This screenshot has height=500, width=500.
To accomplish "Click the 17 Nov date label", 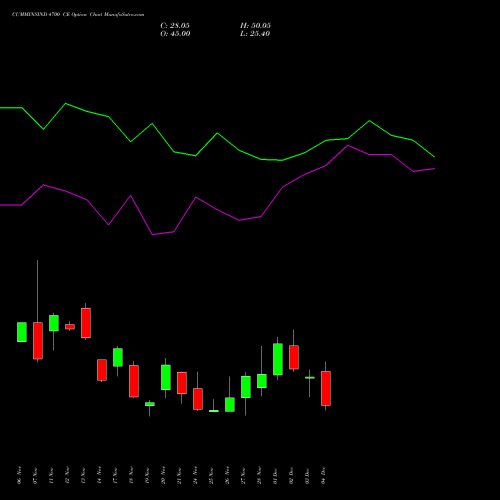I will pyautogui.click(x=115, y=475).
